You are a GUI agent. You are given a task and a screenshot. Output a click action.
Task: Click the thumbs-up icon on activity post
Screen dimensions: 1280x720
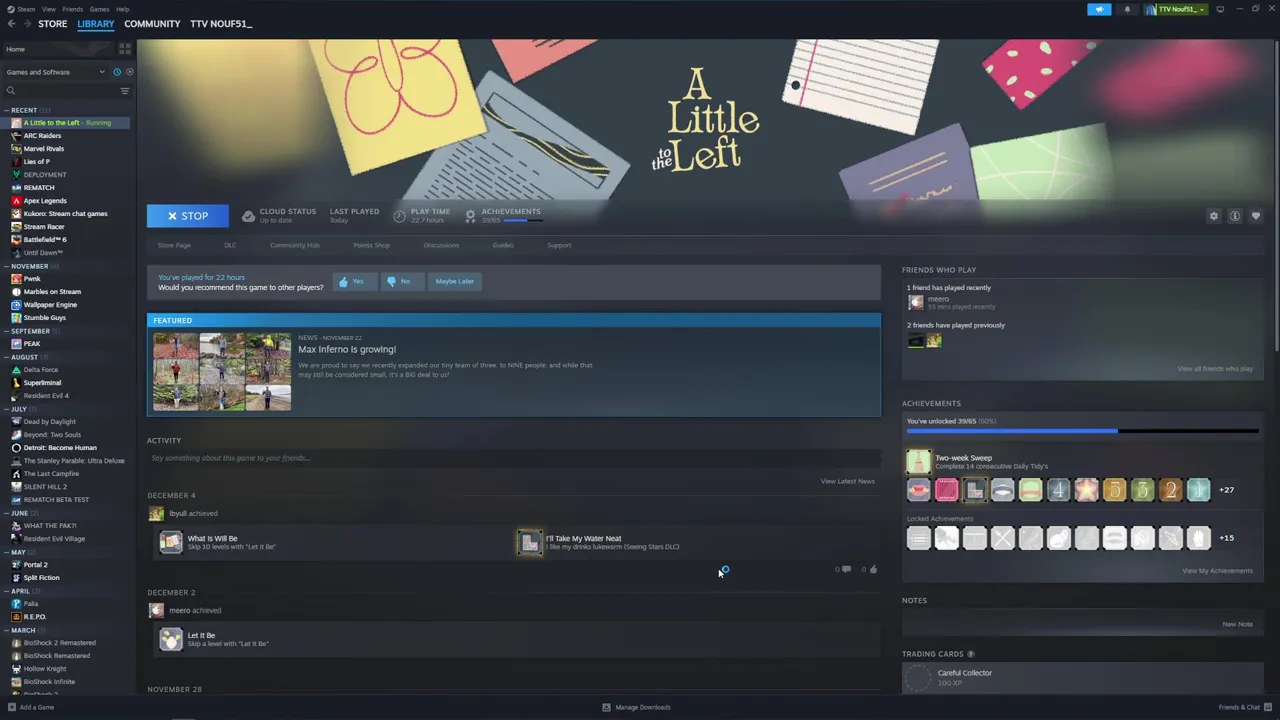click(x=873, y=569)
